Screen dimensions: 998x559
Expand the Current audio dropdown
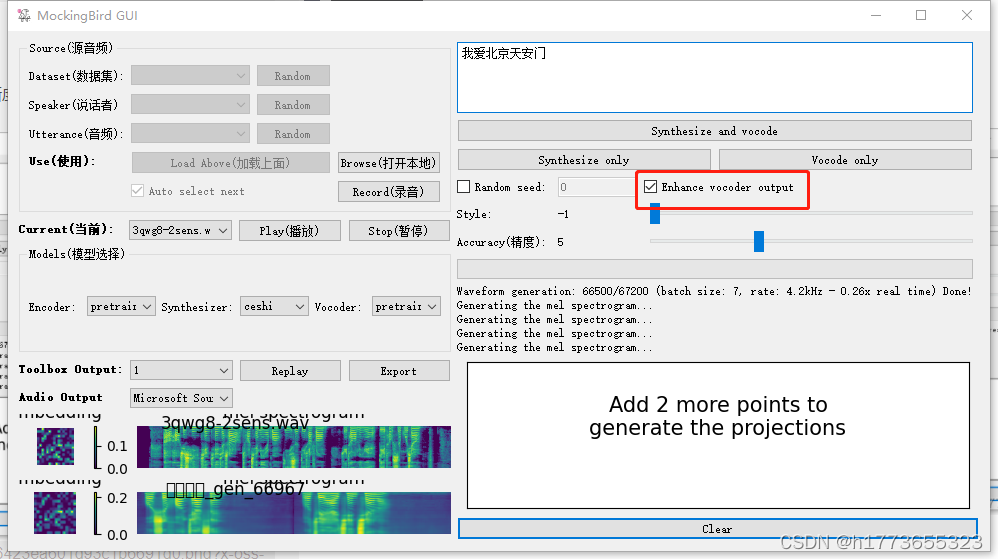[x=180, y=230]
